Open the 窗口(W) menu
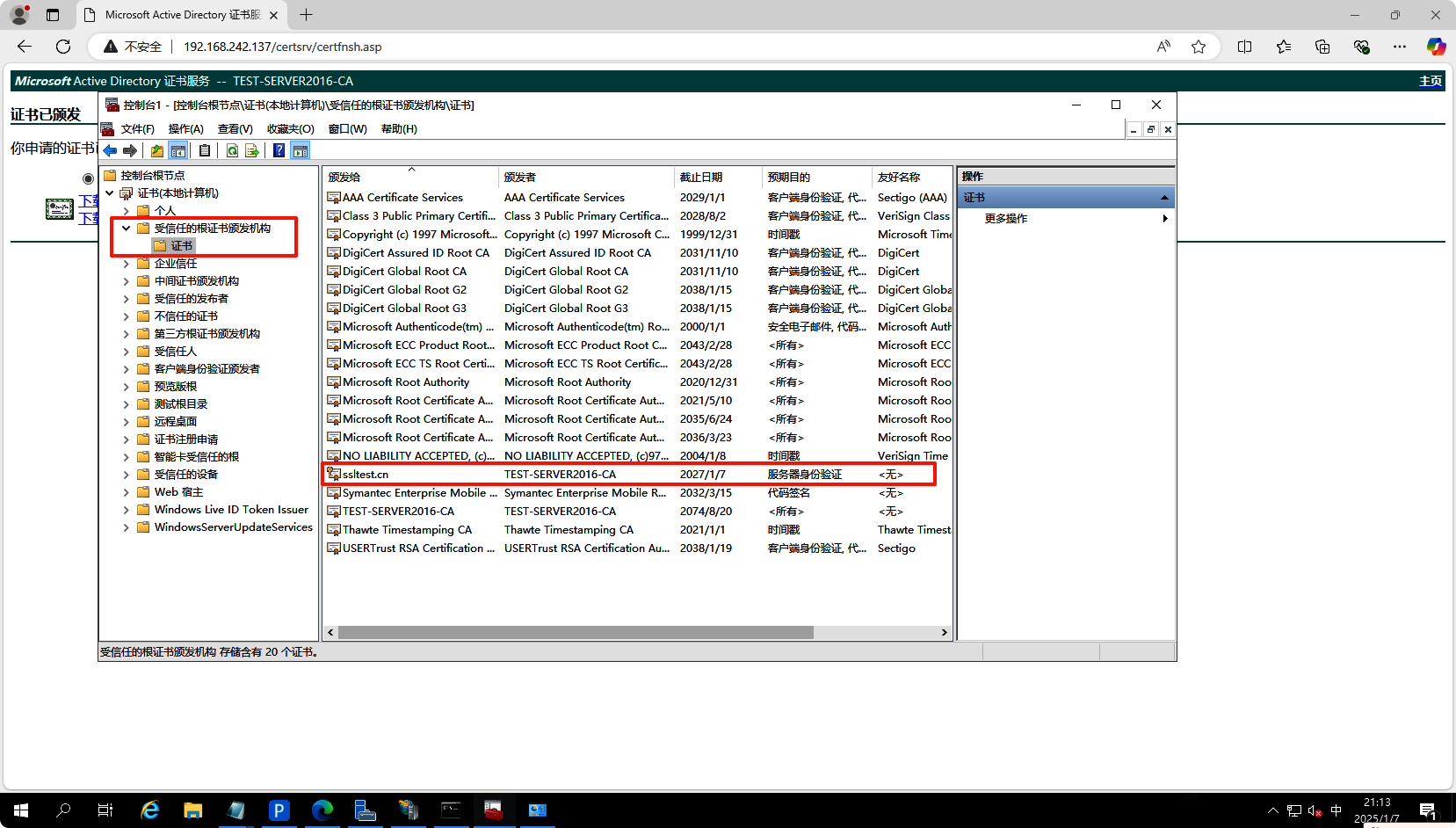Screen dimensions: 1456x828 click(348, 129)
